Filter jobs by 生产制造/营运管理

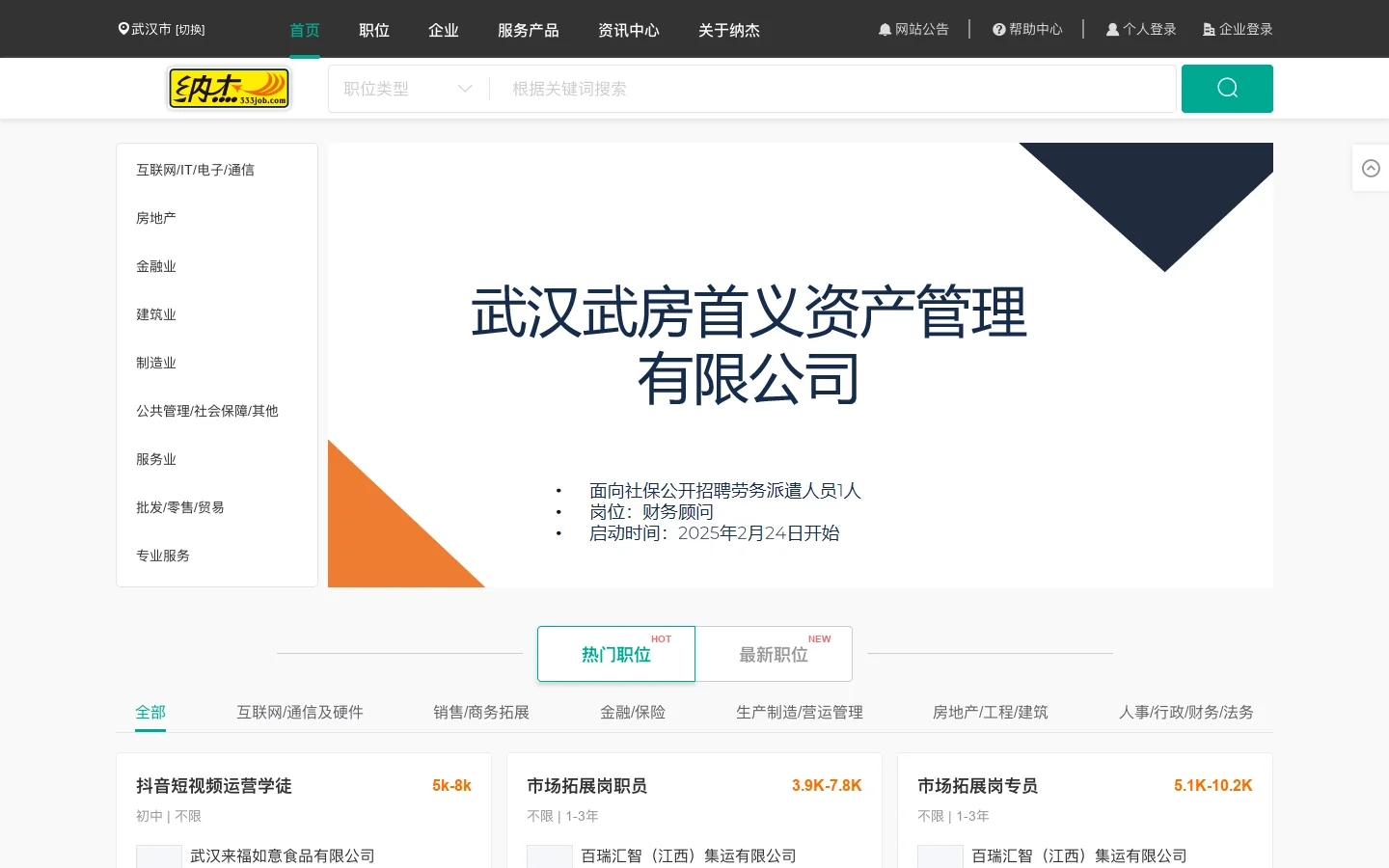pyautogui.click(x=800, y=713)
